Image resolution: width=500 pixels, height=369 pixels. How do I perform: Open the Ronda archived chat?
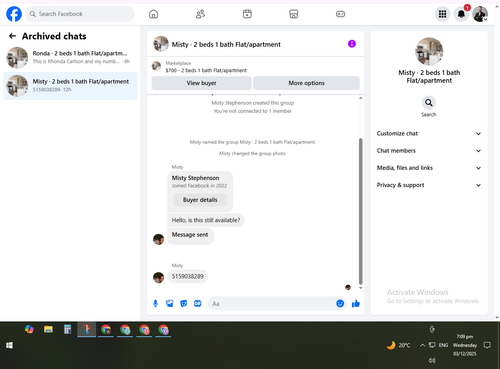tap(70, 57)
